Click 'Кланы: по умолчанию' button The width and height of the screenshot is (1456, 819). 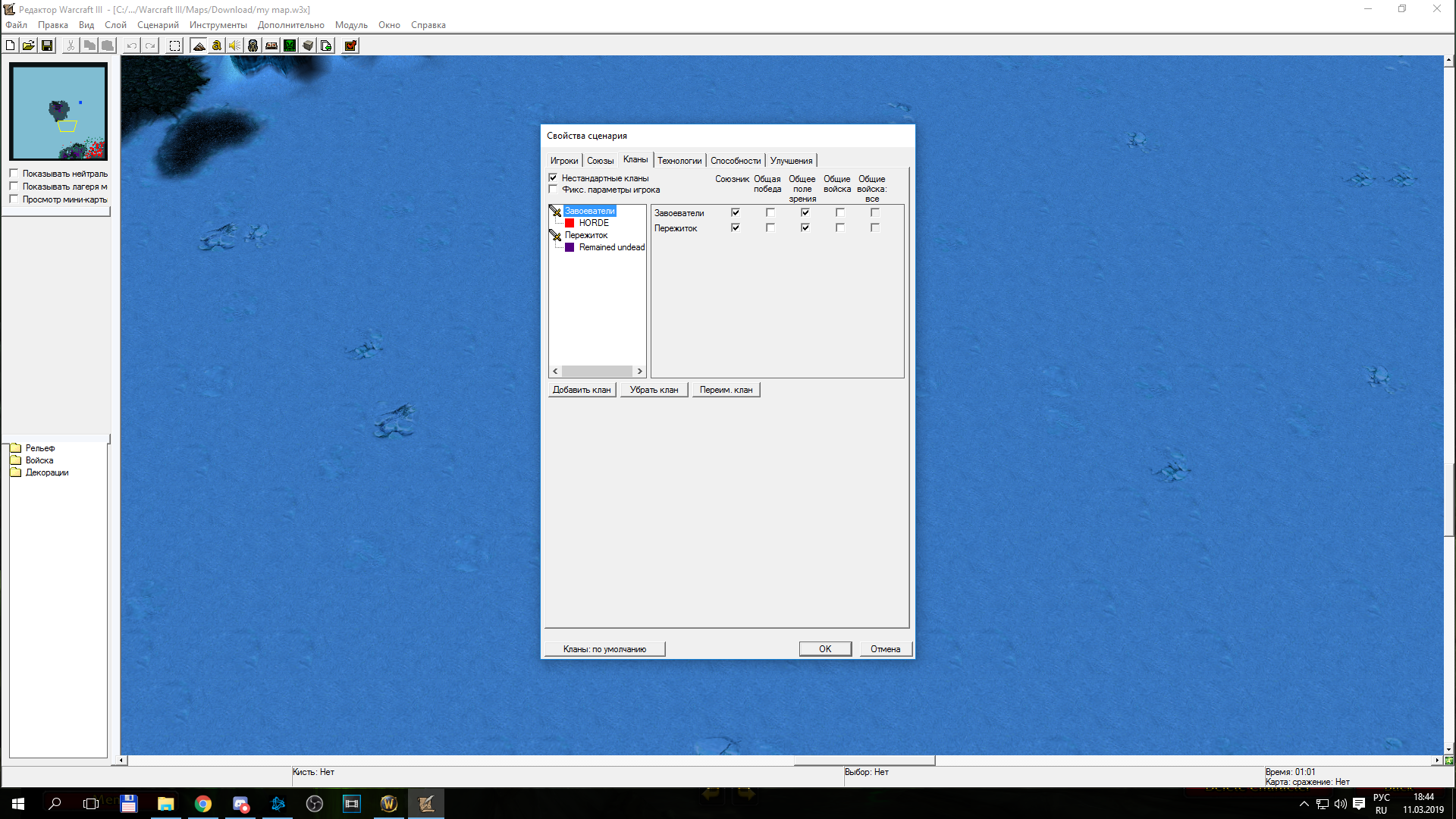point(604,649)
